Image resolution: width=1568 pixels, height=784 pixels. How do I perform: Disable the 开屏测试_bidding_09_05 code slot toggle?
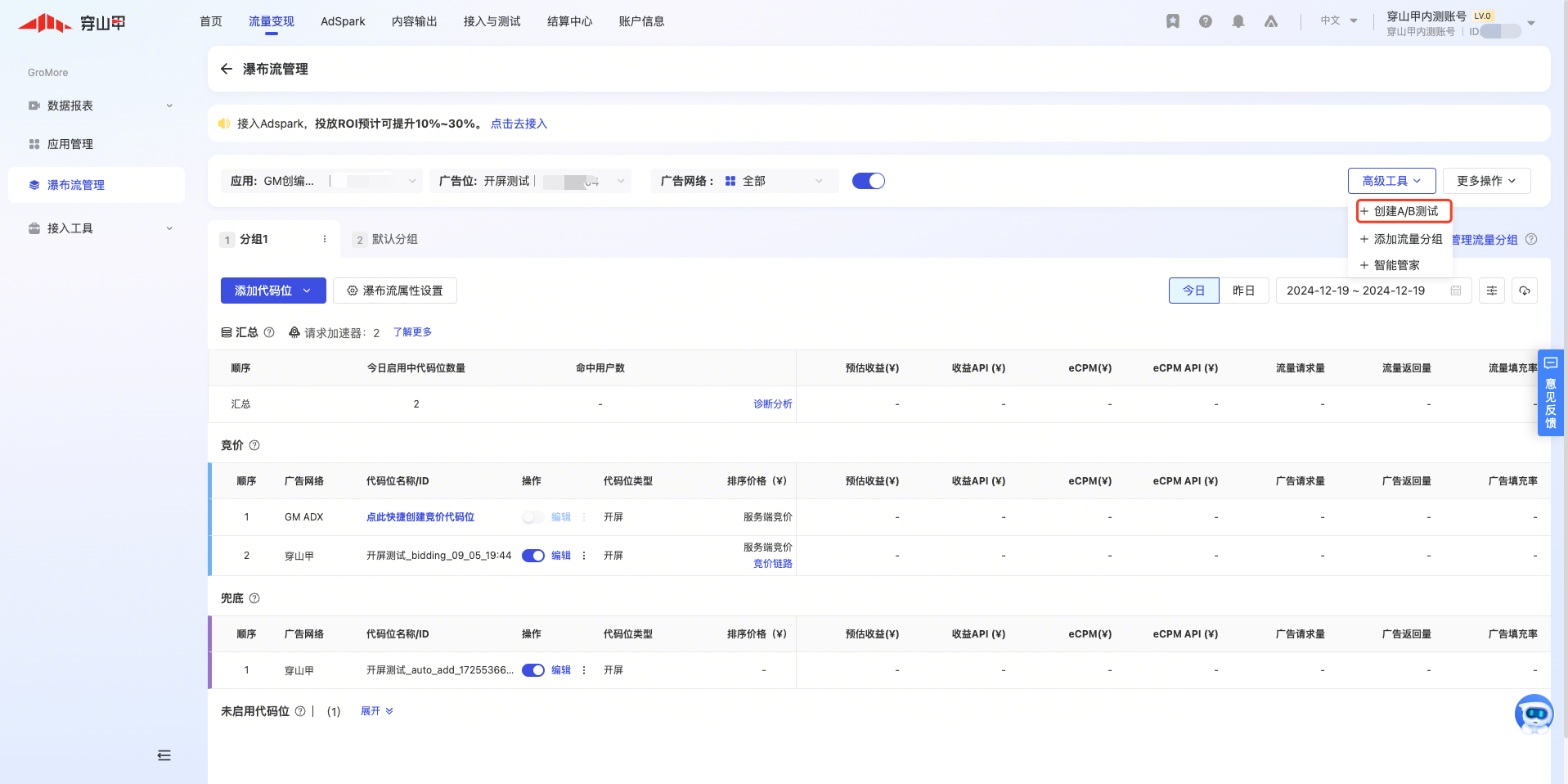pos(533,556)
